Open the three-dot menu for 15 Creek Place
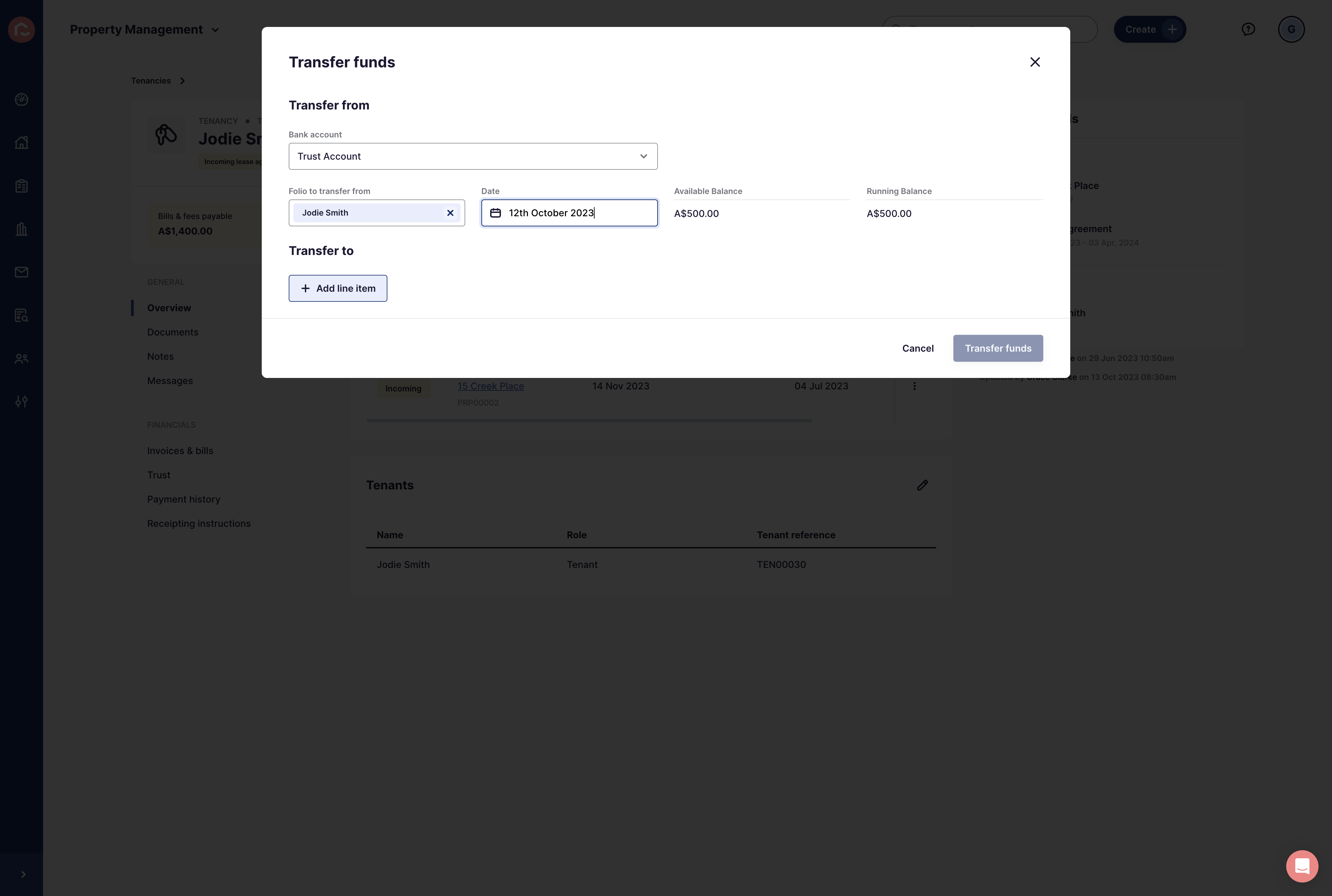The height and width of the screenshot is (896, 1332). click(914, 386)
